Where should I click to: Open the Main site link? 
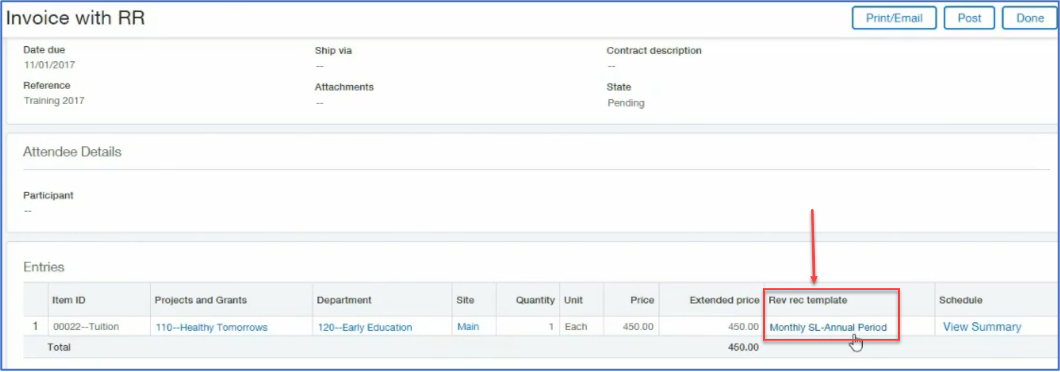pos(468,327)
